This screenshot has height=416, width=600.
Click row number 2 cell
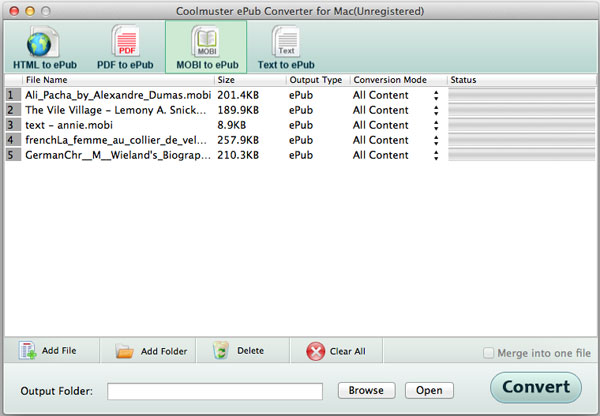[x=13, y=110]
